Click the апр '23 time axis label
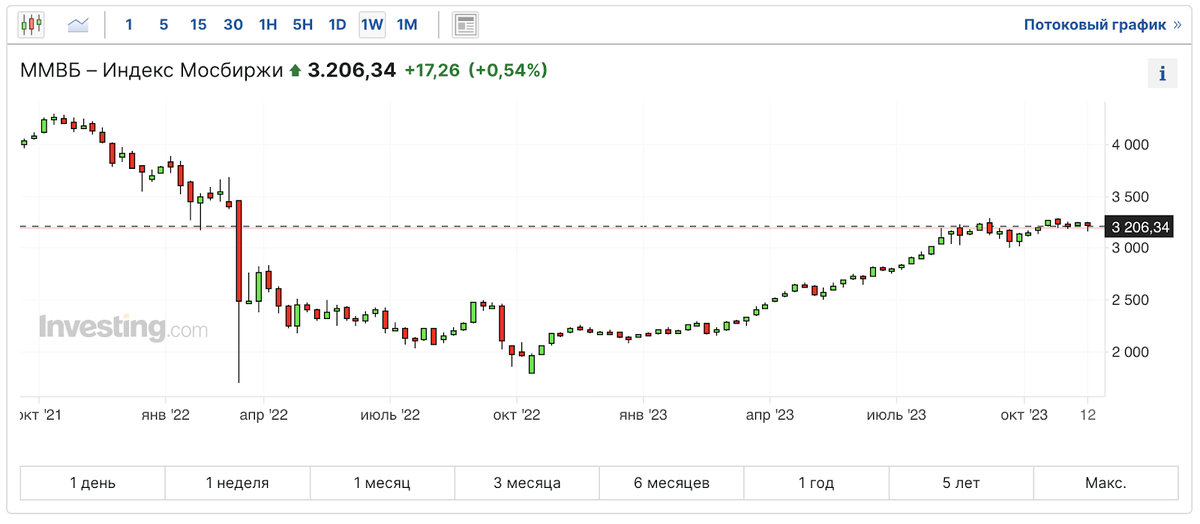The width and height of the screenshot is (1200, 524). pyautogui.click(x=771, y=414)
